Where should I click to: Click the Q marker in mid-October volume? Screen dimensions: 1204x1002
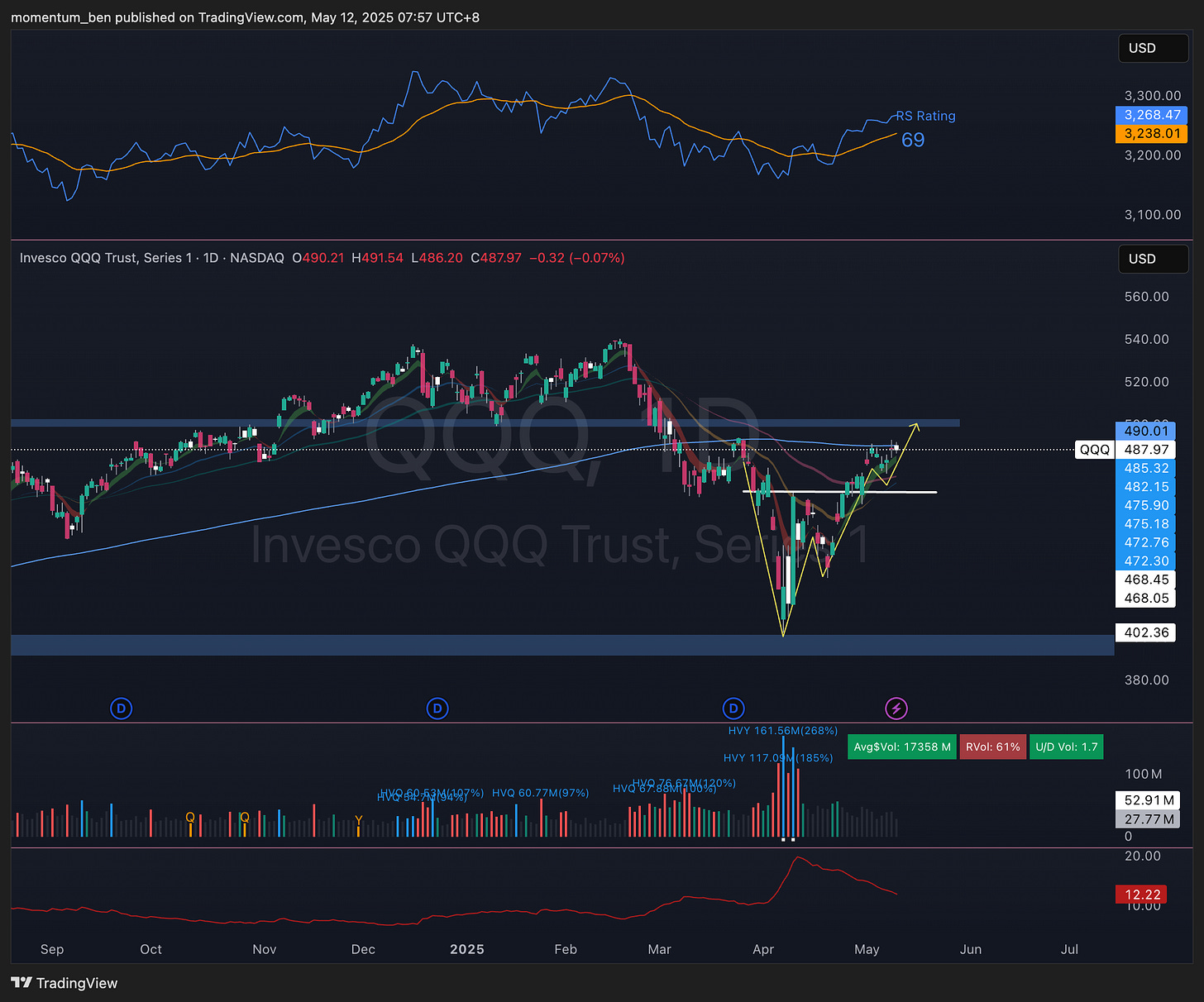click(x=190, y=818)
